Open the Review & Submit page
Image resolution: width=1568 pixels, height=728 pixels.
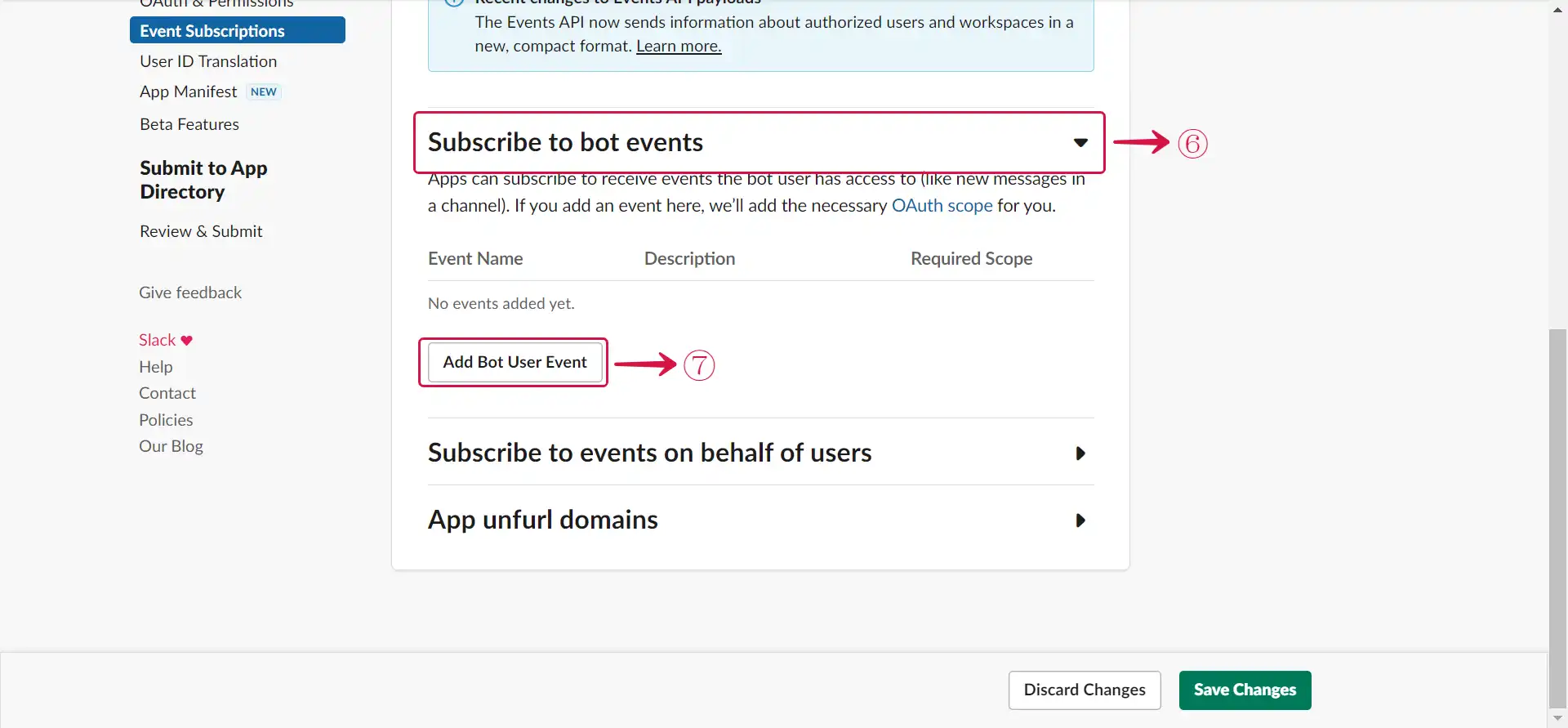pyautogui.click(x=201, y=231)
